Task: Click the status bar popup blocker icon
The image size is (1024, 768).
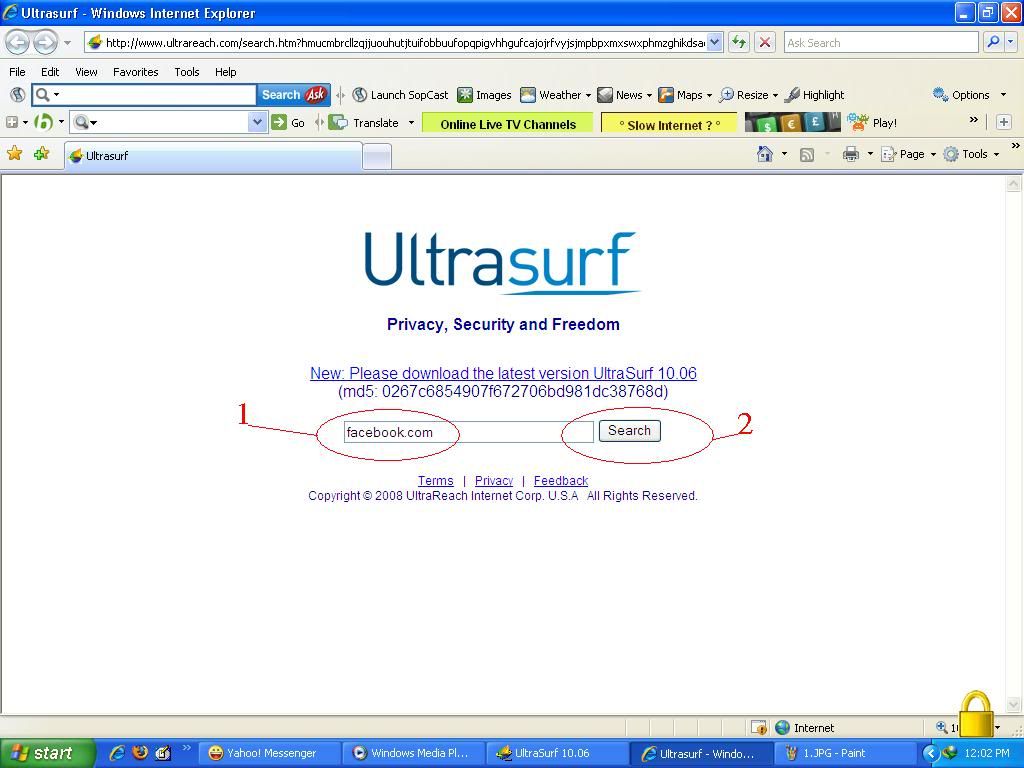Action: click(x=759, y=728)
